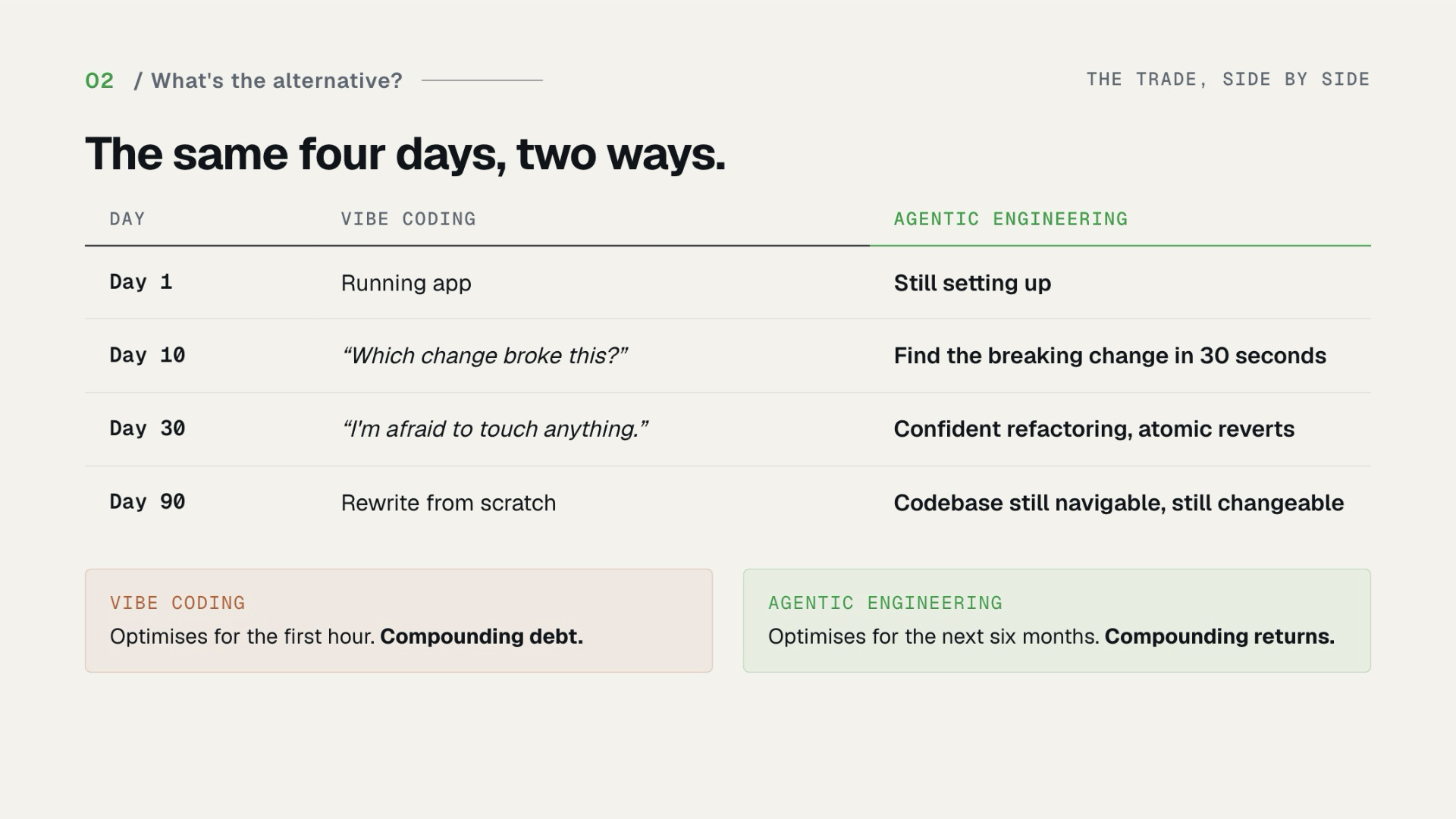The height and width of the screenshot is (819, 1456).
Task: Click the Day 1 row label
Action: 141,282
